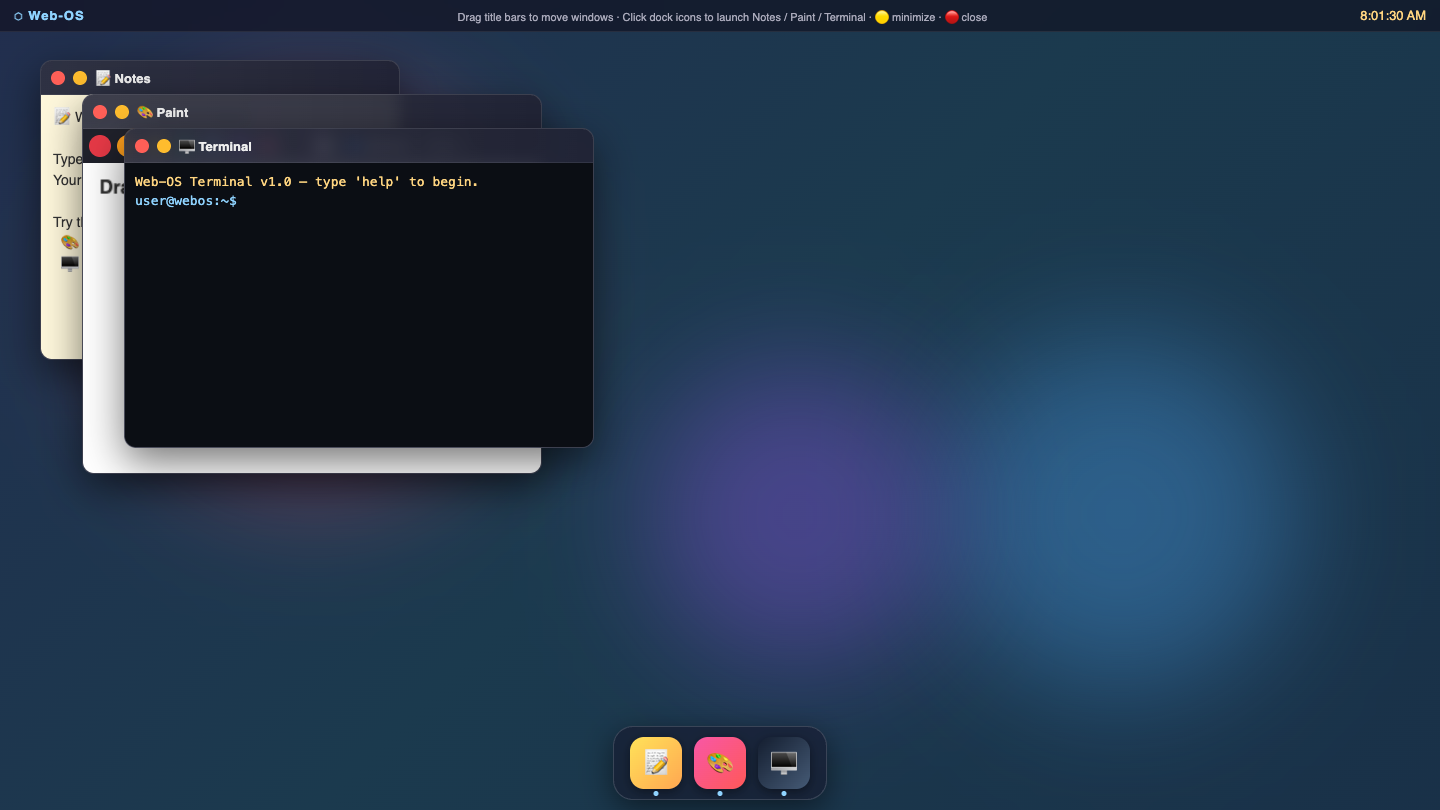This screenshot has width=1440, height=810.
Task: Click the white Paint canvas area
Action: coord(330,459)
